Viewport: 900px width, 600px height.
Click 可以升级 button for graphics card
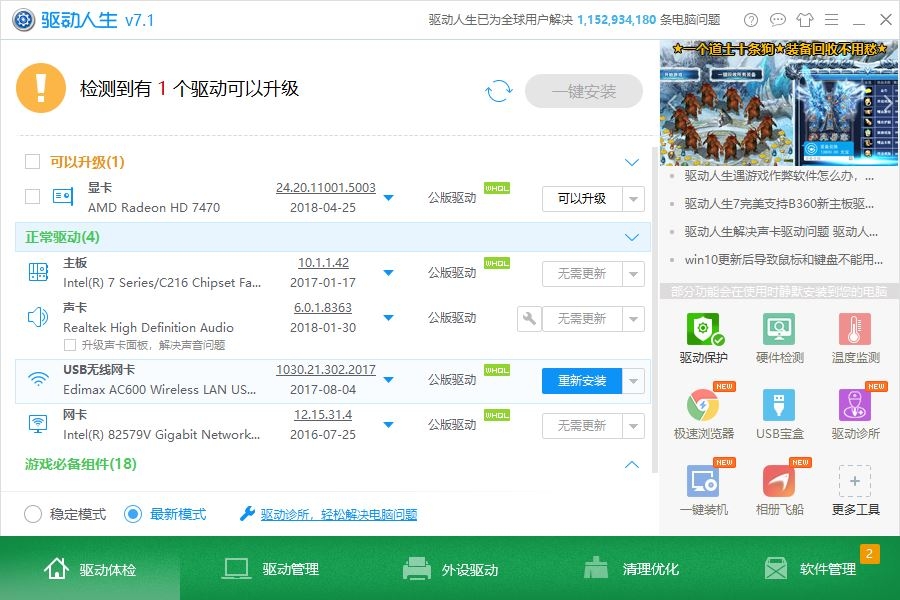(582, 199)
